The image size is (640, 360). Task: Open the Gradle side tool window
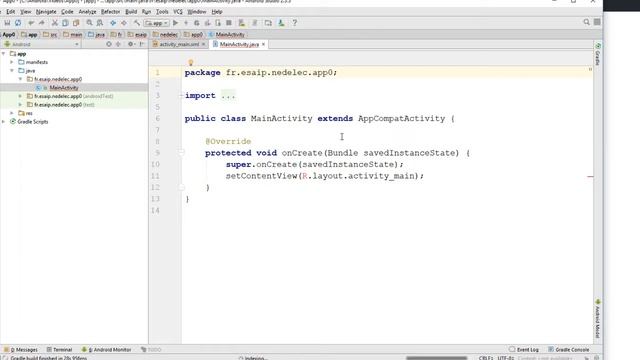pyautogui.click(x=598, y=54)
